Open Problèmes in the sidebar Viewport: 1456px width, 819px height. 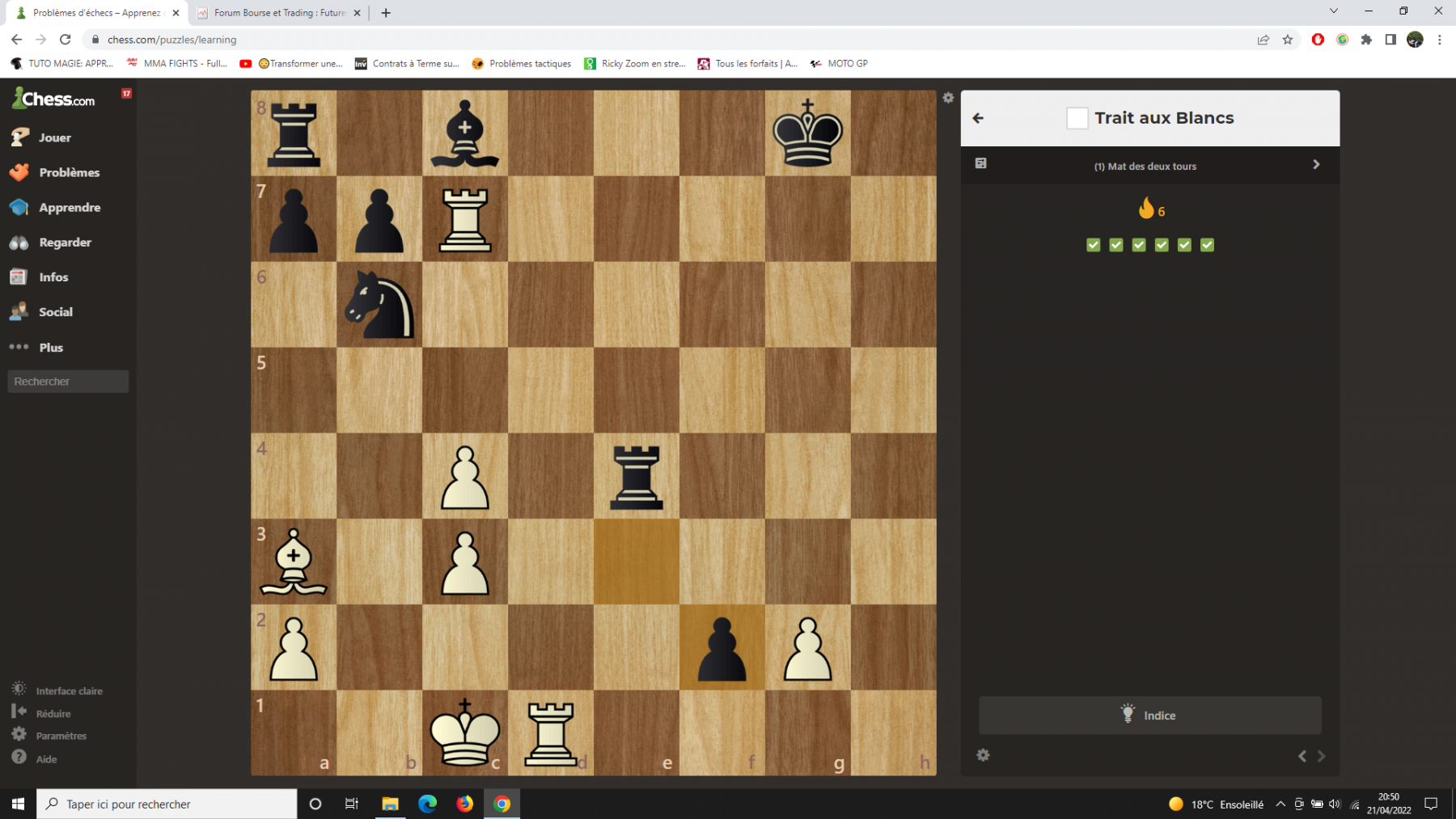(x=68, y=172)
